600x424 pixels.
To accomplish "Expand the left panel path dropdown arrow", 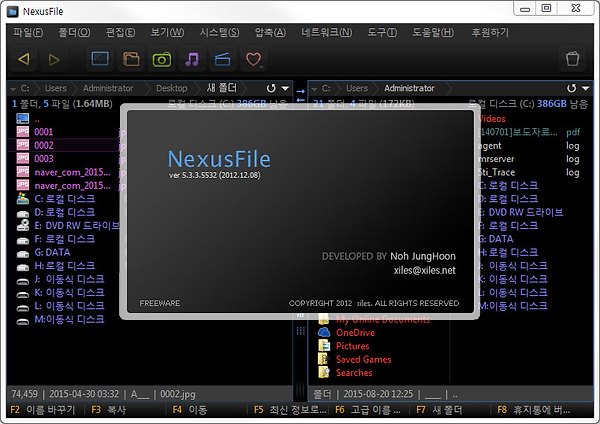I will click(x=287, y=88).
